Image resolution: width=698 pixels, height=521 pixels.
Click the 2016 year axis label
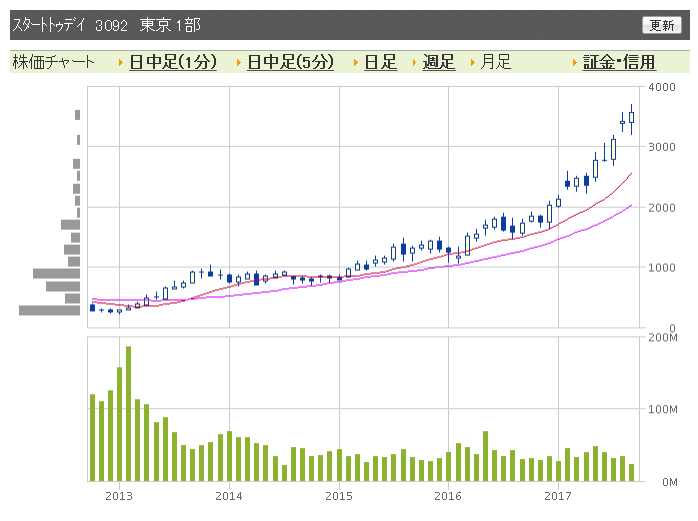[448, 496]
